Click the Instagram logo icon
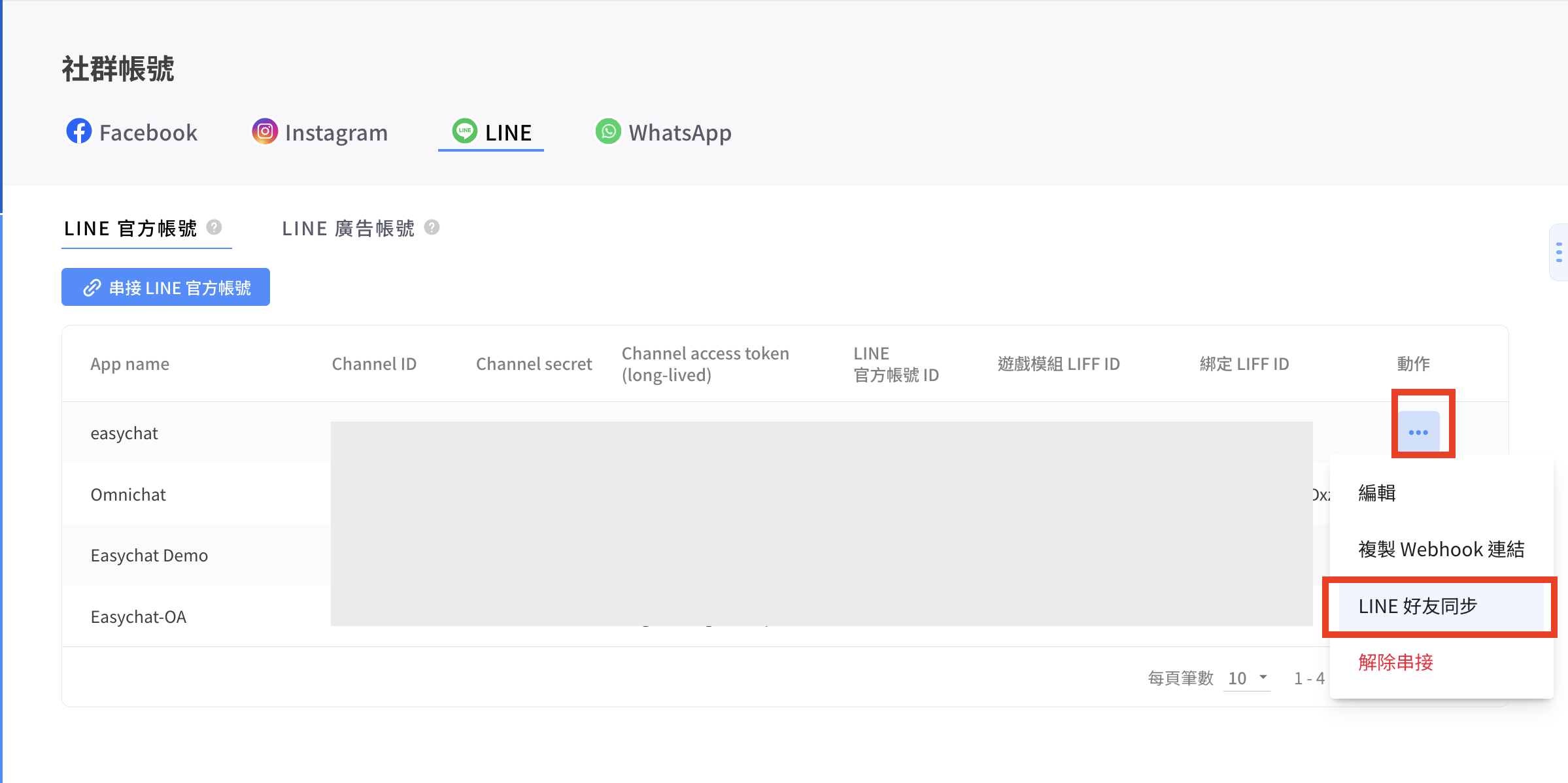The width and height of the screenshot is (1568, 783). point(265,131)
